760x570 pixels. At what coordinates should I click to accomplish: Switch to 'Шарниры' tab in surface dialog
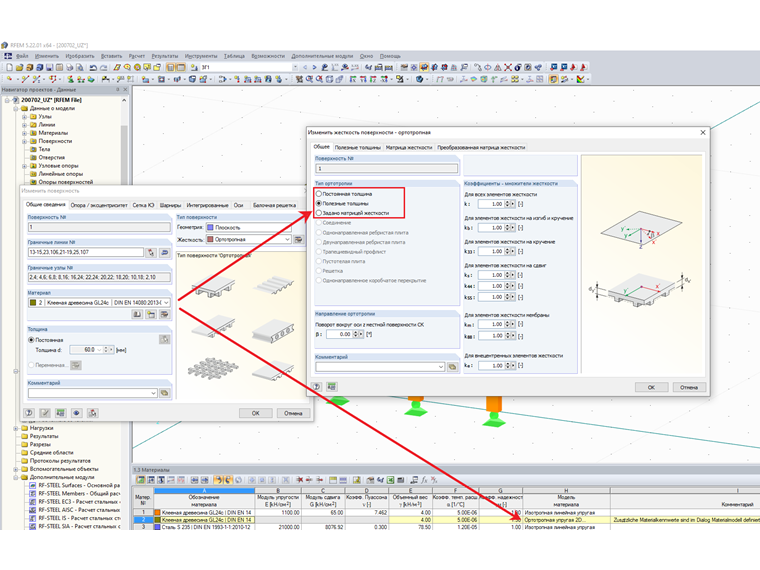point(170,205)
